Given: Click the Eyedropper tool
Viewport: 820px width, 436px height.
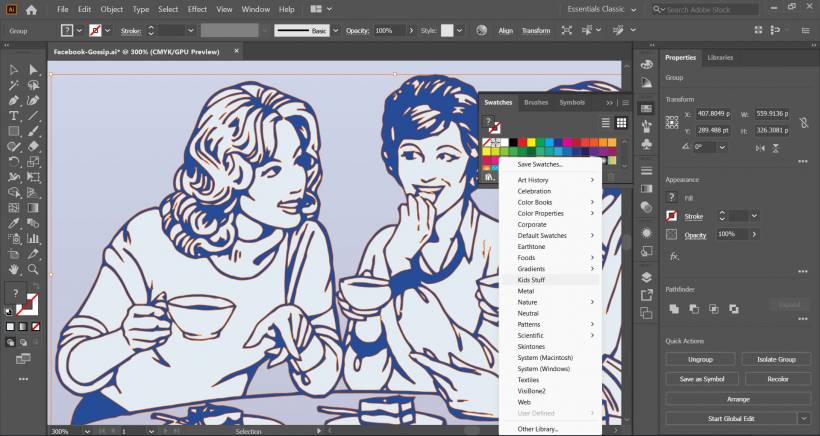Looking at the screenshot, I should [14, 223].
